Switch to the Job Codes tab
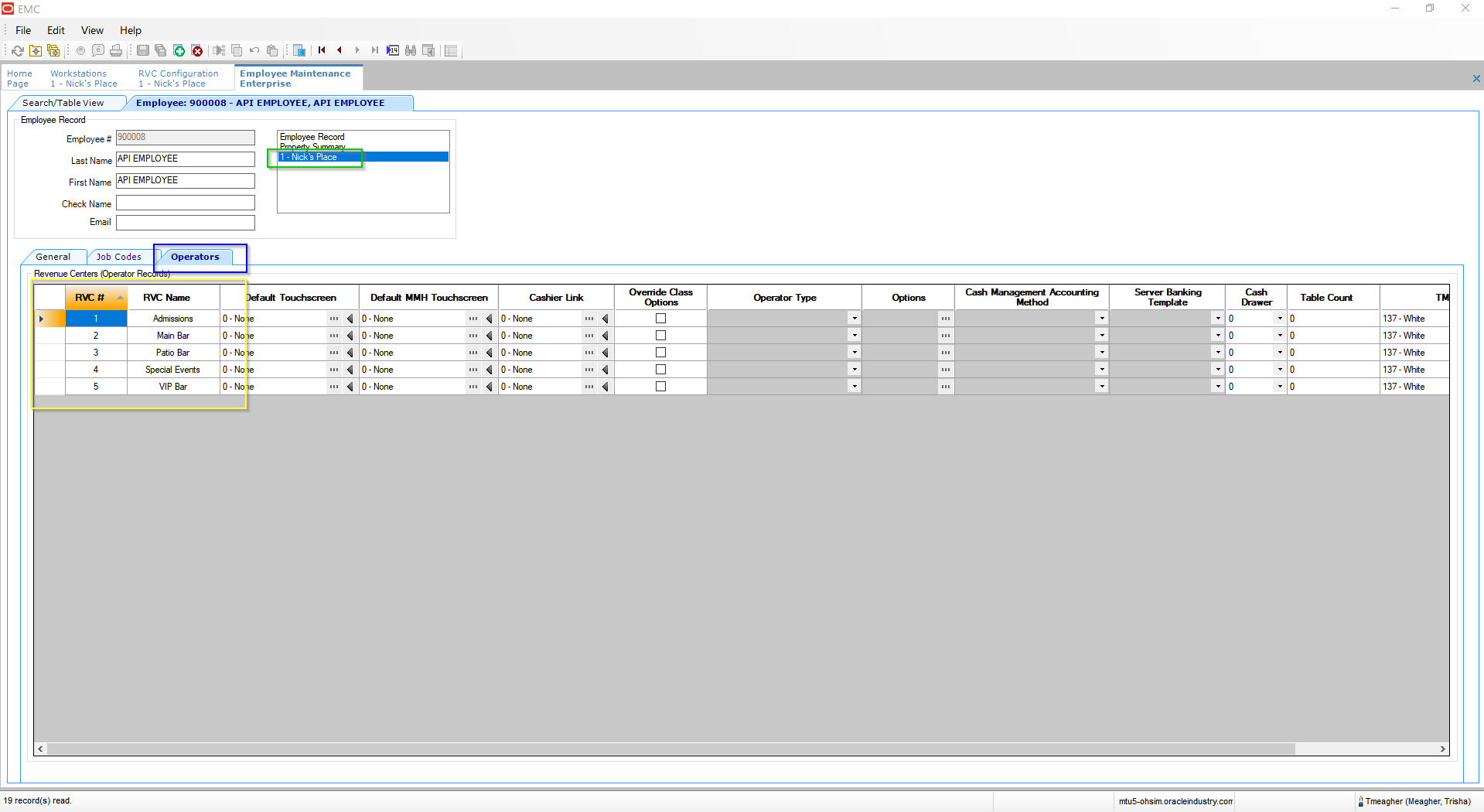This screenshot has height=812, width=1484. pos(119,256)
